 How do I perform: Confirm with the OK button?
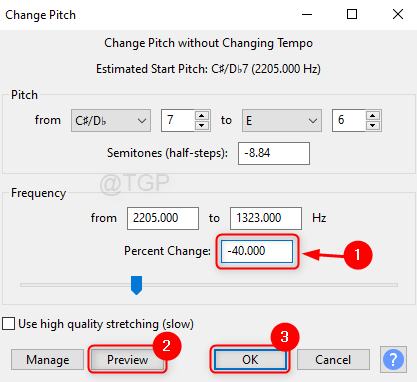tap(250, 360)
